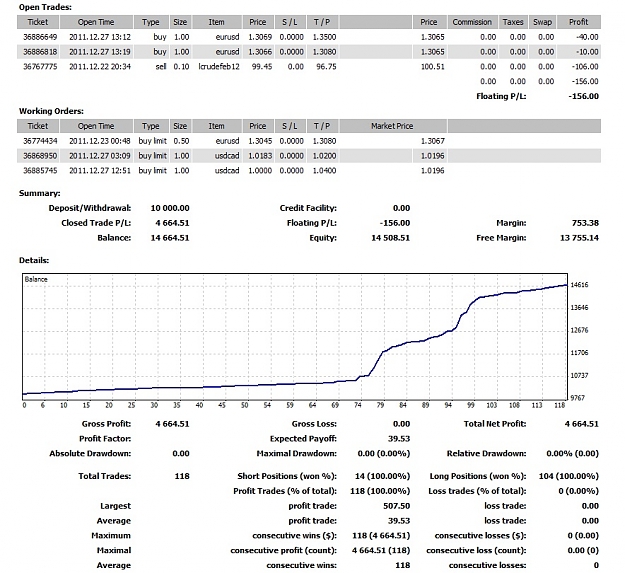Click the profit value -40.00
Screen dimensions: 625x573
tap(587, 37)
